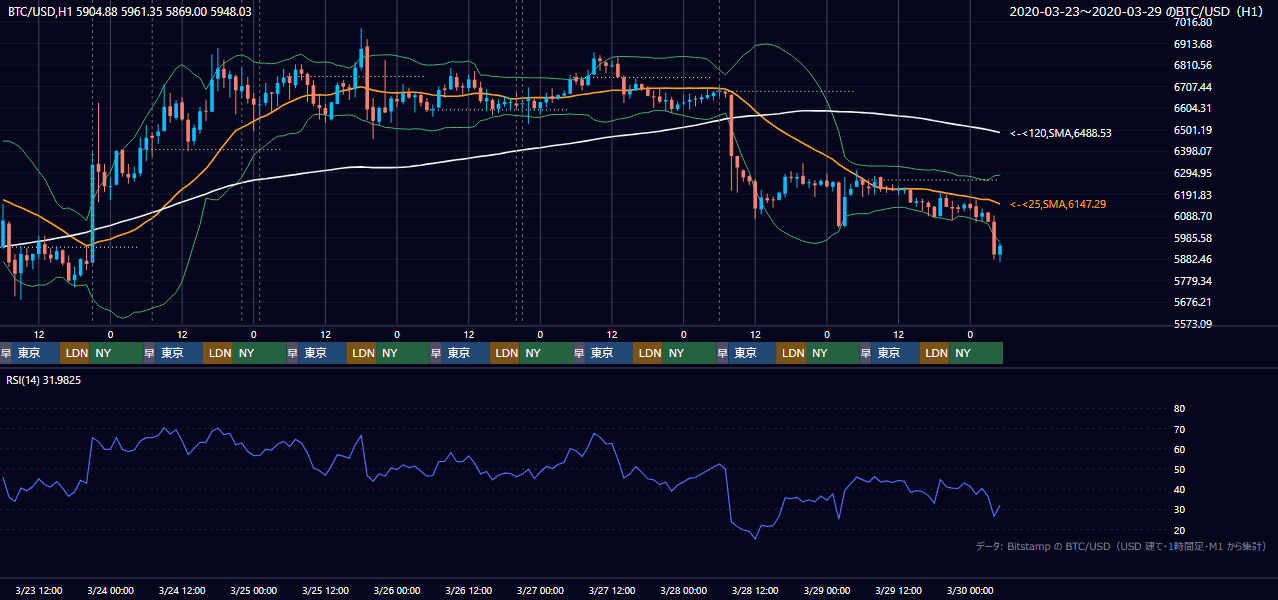The height and width of the screenshot is (600, 1278).
Task: Click the BTC/USD,H1 chart title text
Action: [130, 11]
